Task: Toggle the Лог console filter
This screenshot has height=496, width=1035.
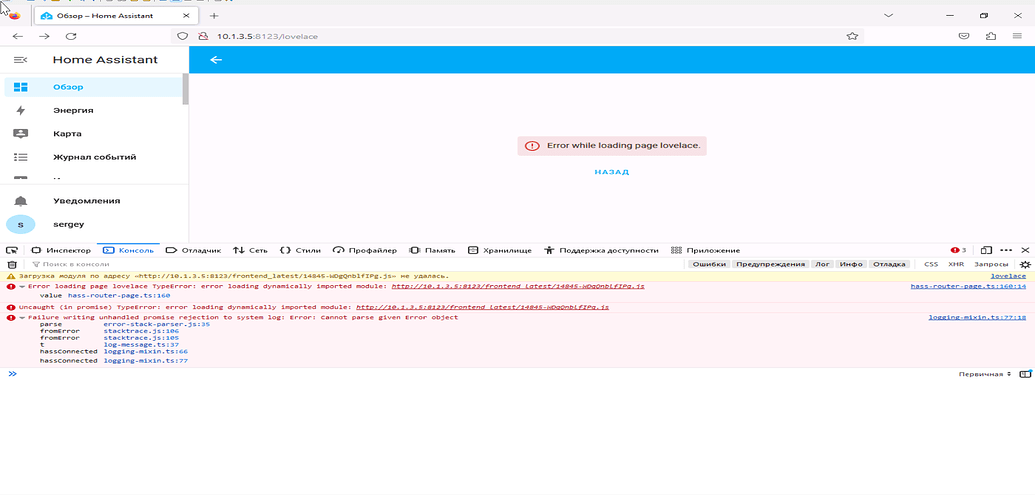Action: (822, 264)
